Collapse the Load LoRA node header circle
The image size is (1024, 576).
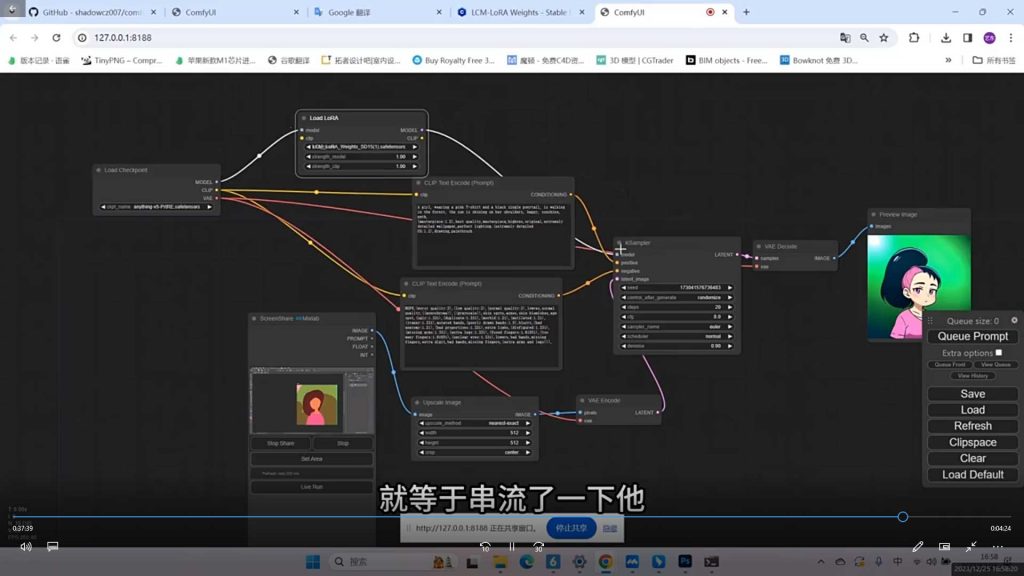[x=304, y=118]
